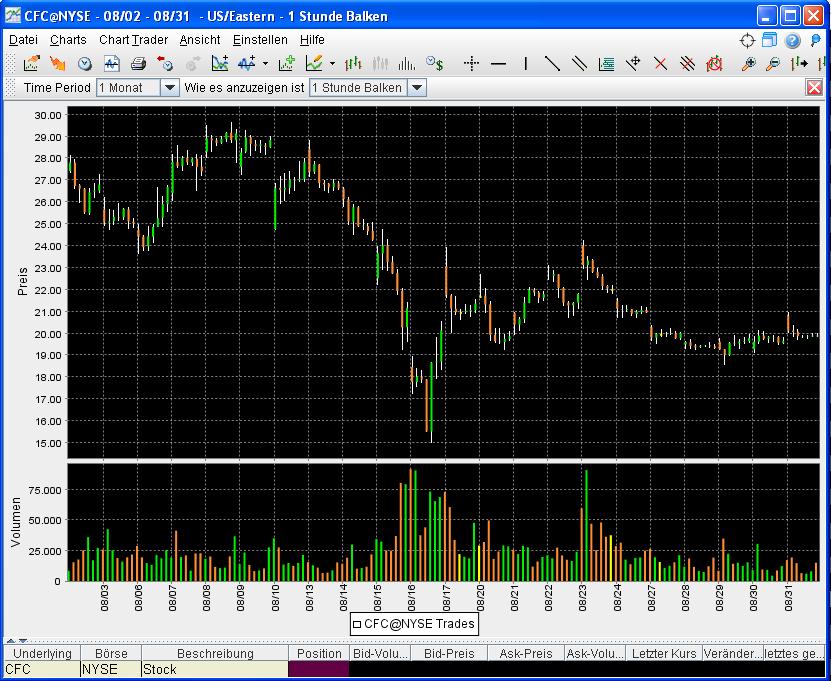
Task: Click the clock time settings icon
Action: click(x=85, y=64)
